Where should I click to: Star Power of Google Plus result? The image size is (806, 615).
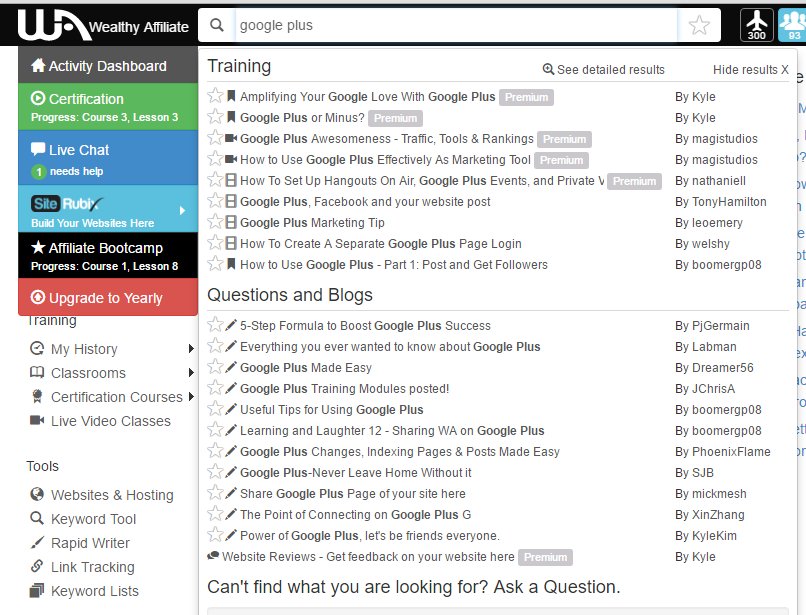click(215, 535)
